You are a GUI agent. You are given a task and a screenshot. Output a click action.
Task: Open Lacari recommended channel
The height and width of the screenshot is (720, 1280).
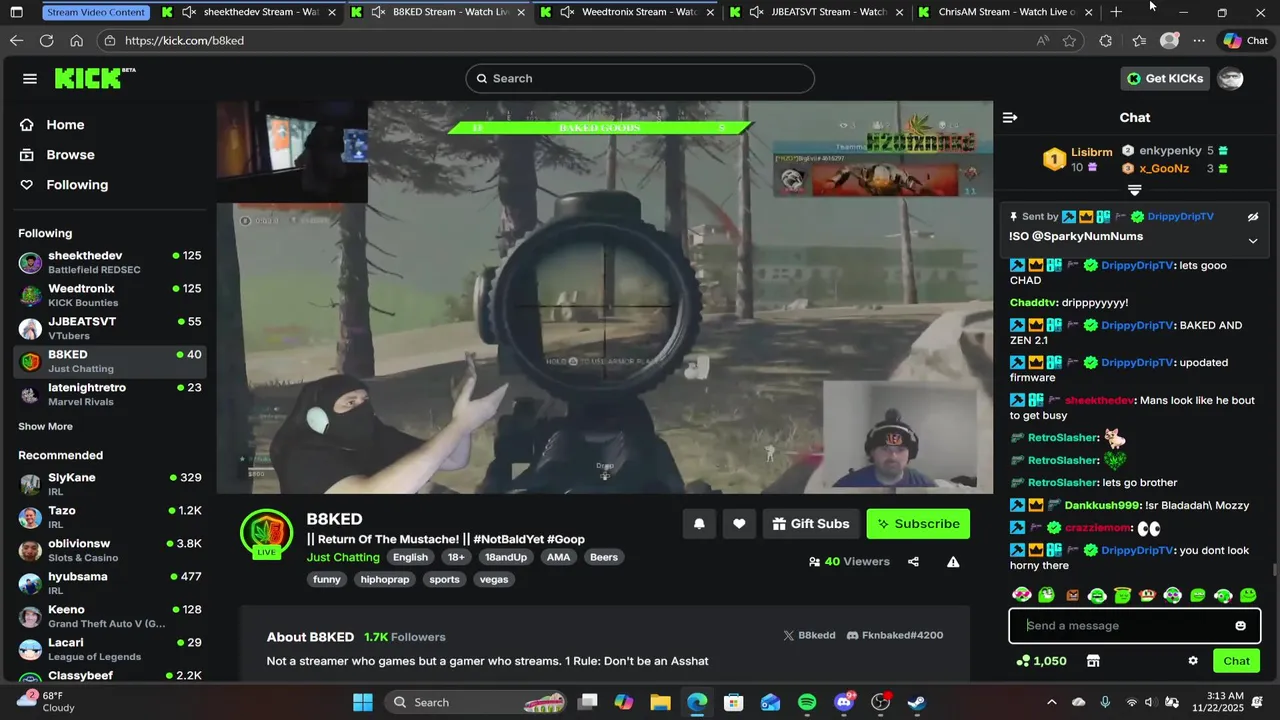pos(110,650)
